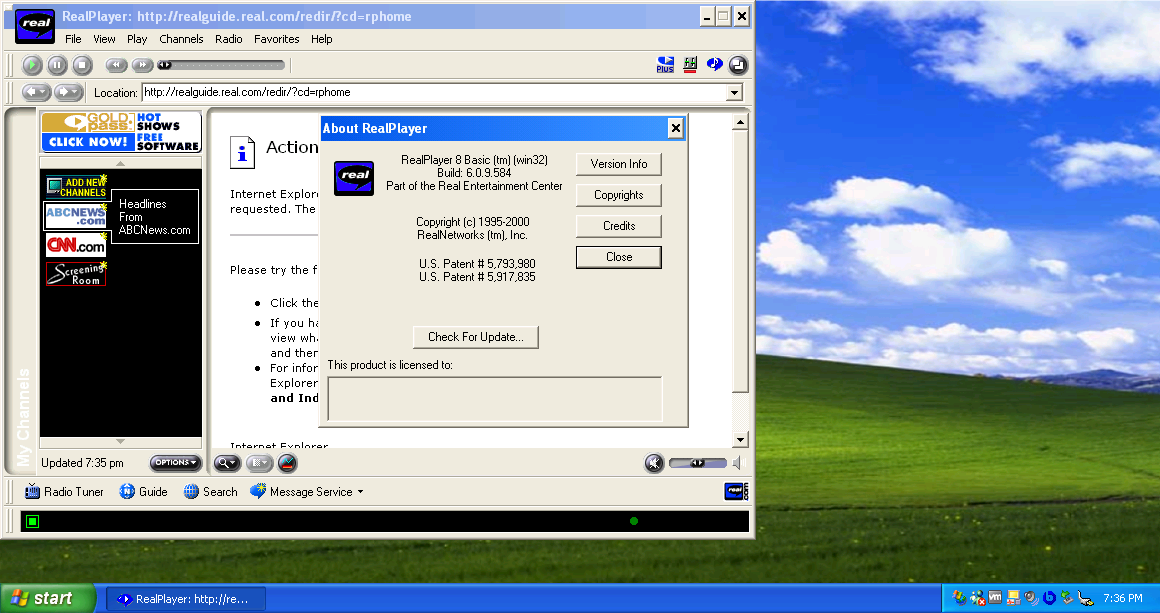Open the CNN.com channel
This screenshot has height=613, width=1160.
tap(75, 245)
